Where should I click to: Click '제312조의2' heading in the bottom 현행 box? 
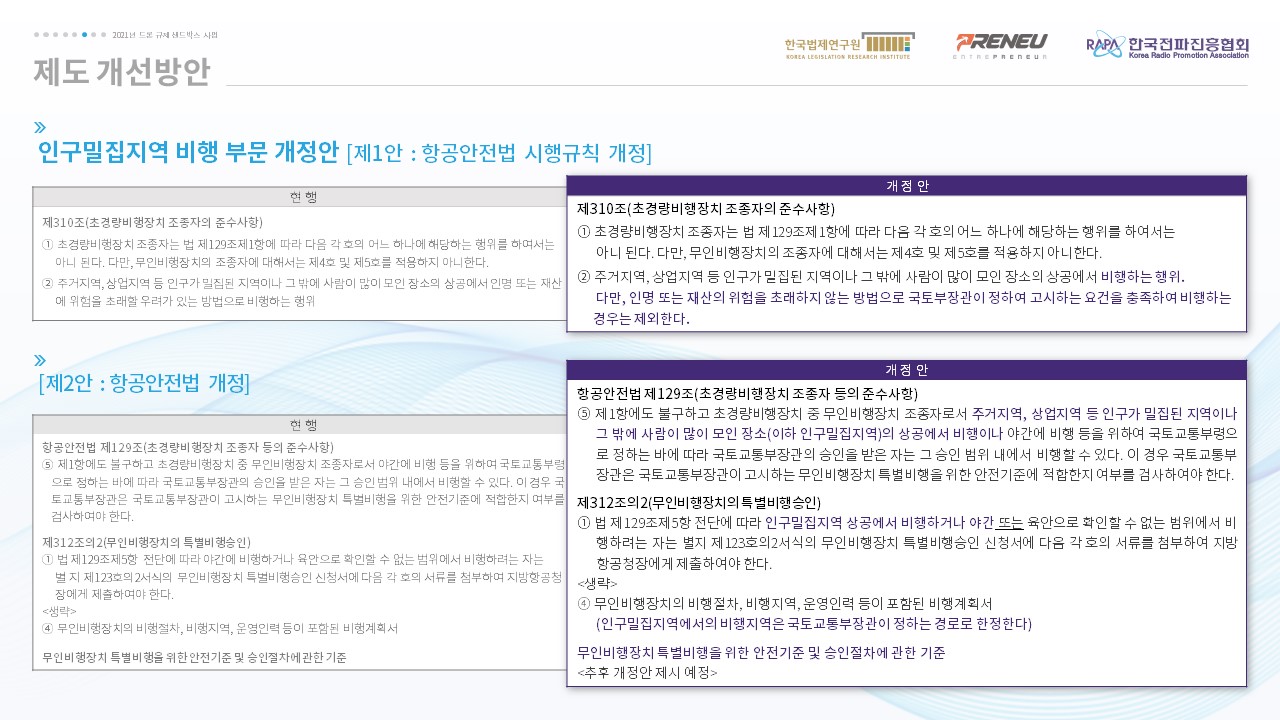pos(146,542)
